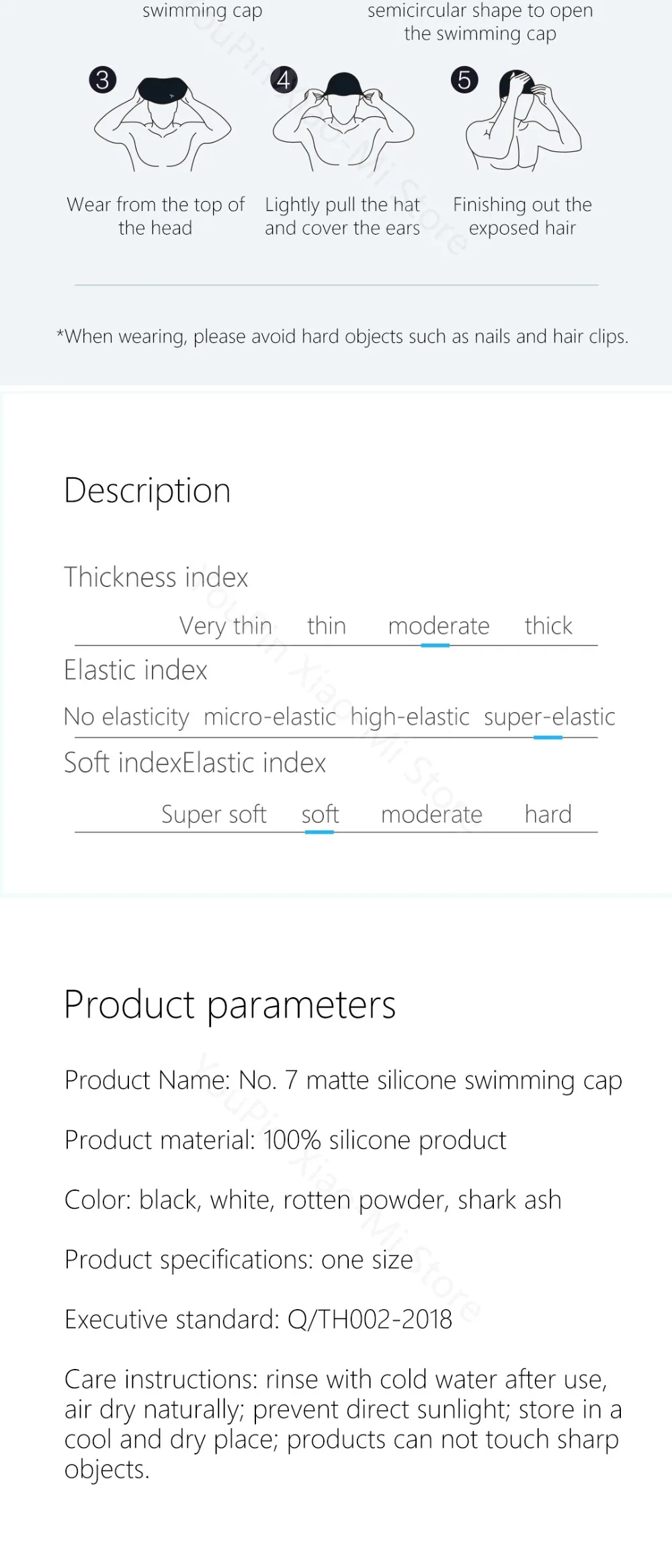Viewport: 672px width, 1568px height.
Task: Choose the 'No elasticity' label
Action: pos(126,717)
